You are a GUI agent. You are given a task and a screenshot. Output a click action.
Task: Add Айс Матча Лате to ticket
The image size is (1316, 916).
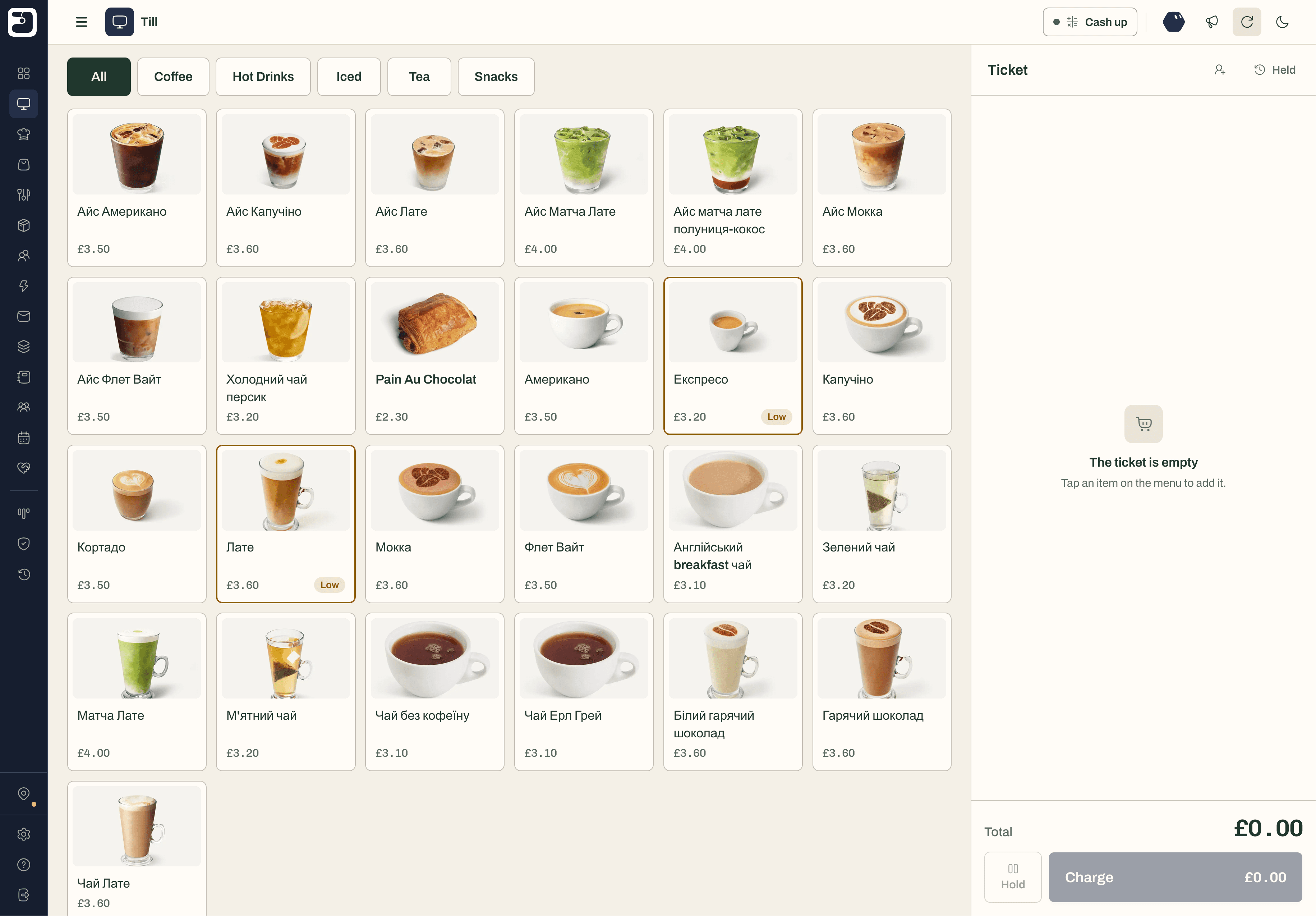pos(584,188)
